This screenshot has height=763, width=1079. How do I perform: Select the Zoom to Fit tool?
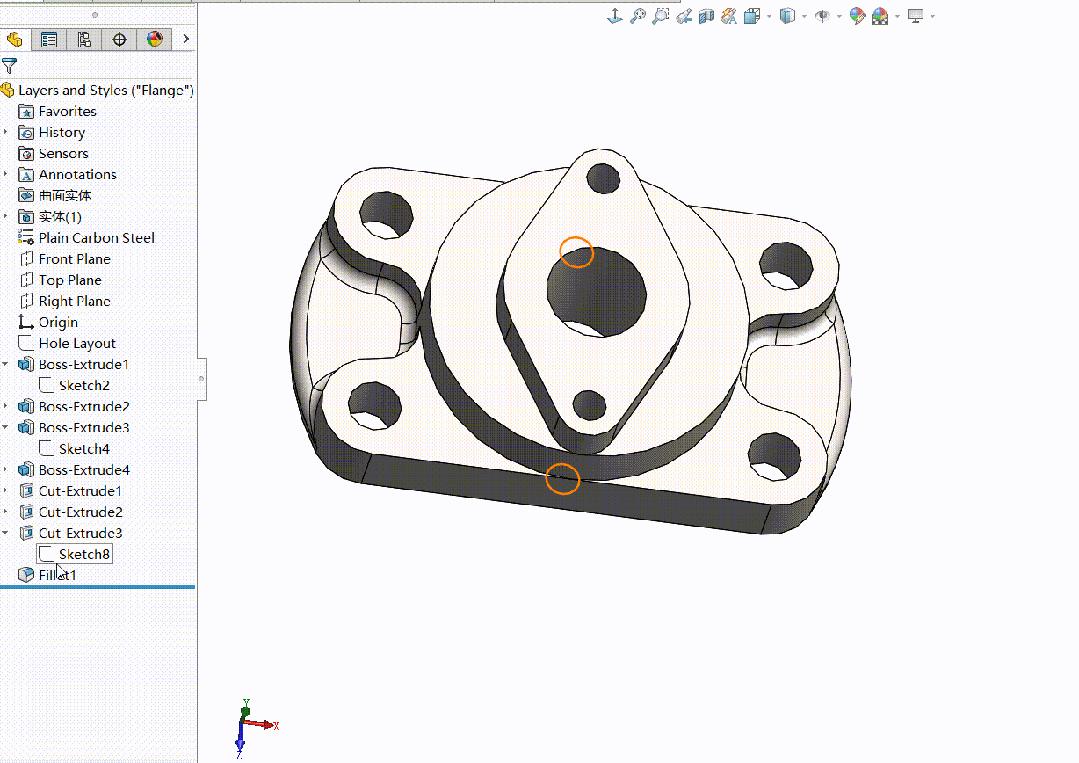click(x=638, y=16)
